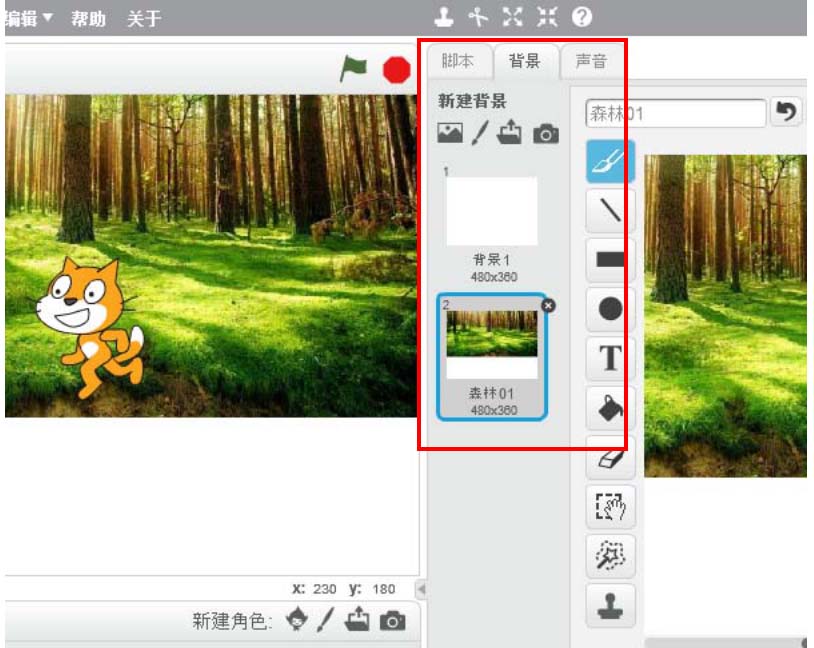Activate the Text tool

[609, 358]
